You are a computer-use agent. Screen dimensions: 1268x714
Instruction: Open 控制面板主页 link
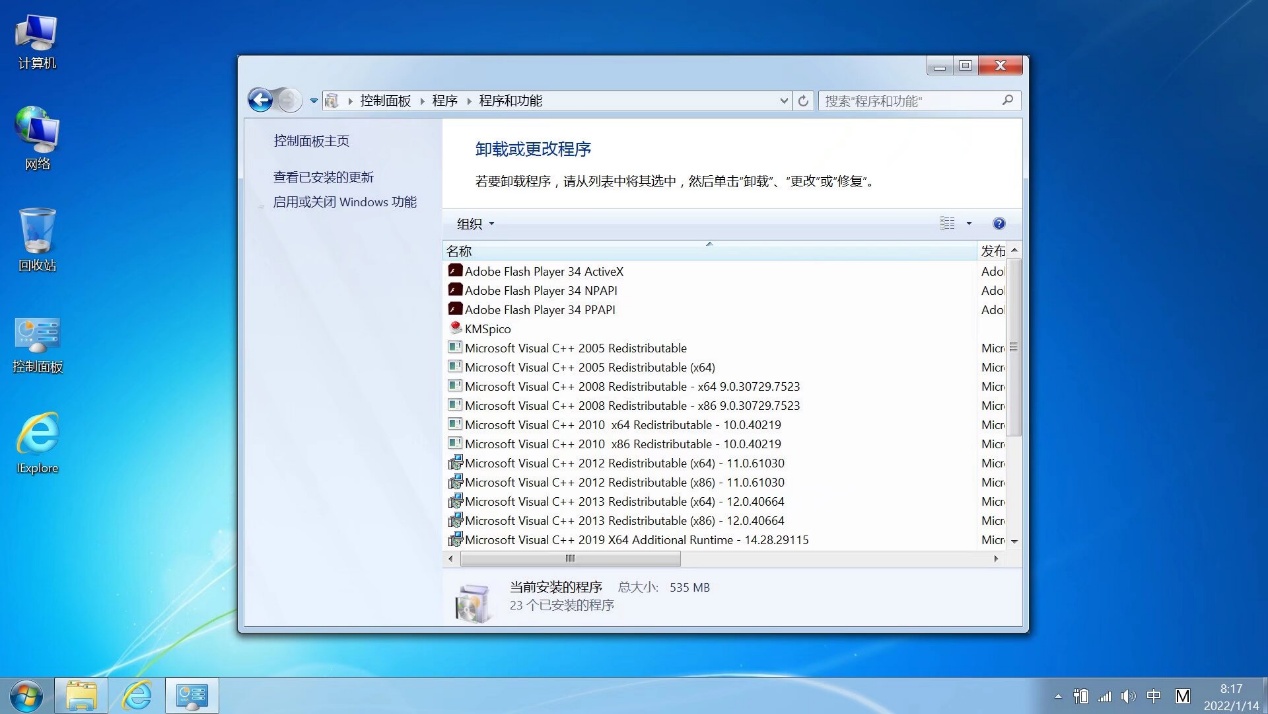click(311, 141)
